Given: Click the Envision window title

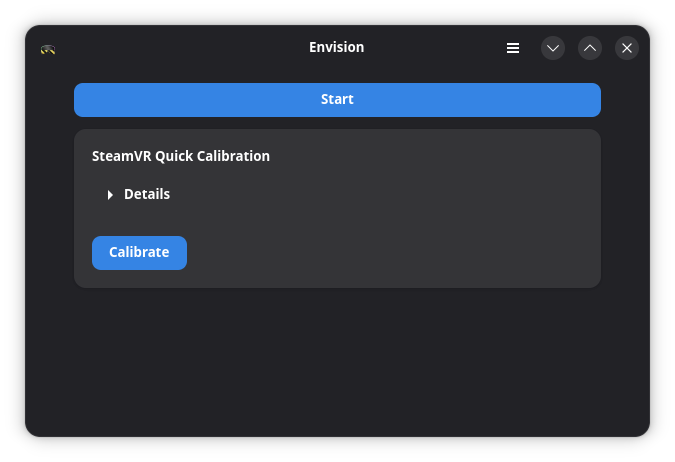Looking at the screenshot, I should tap(336, 47).
